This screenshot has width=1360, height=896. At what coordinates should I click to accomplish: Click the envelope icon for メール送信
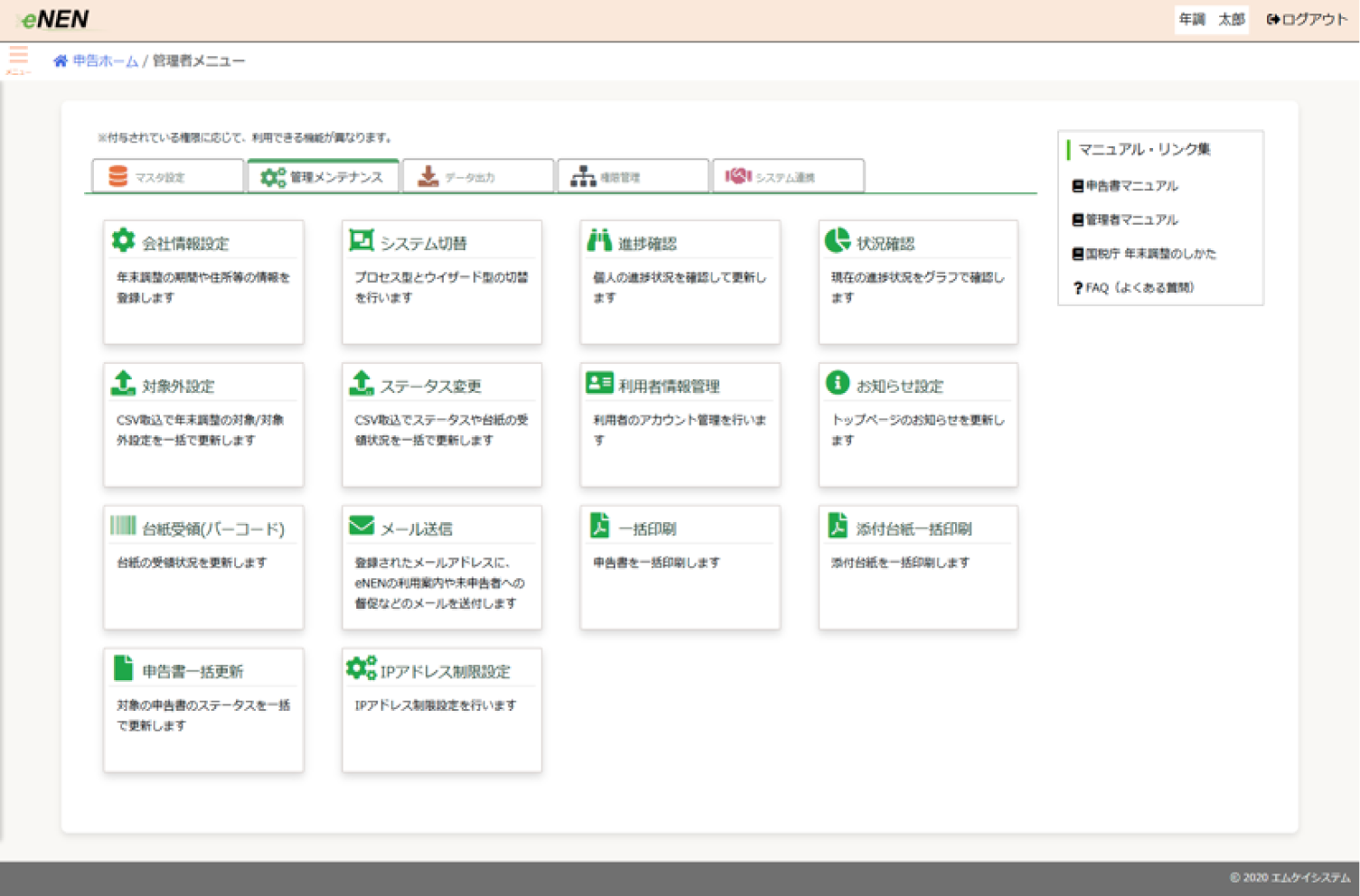[x=361, y=526]
